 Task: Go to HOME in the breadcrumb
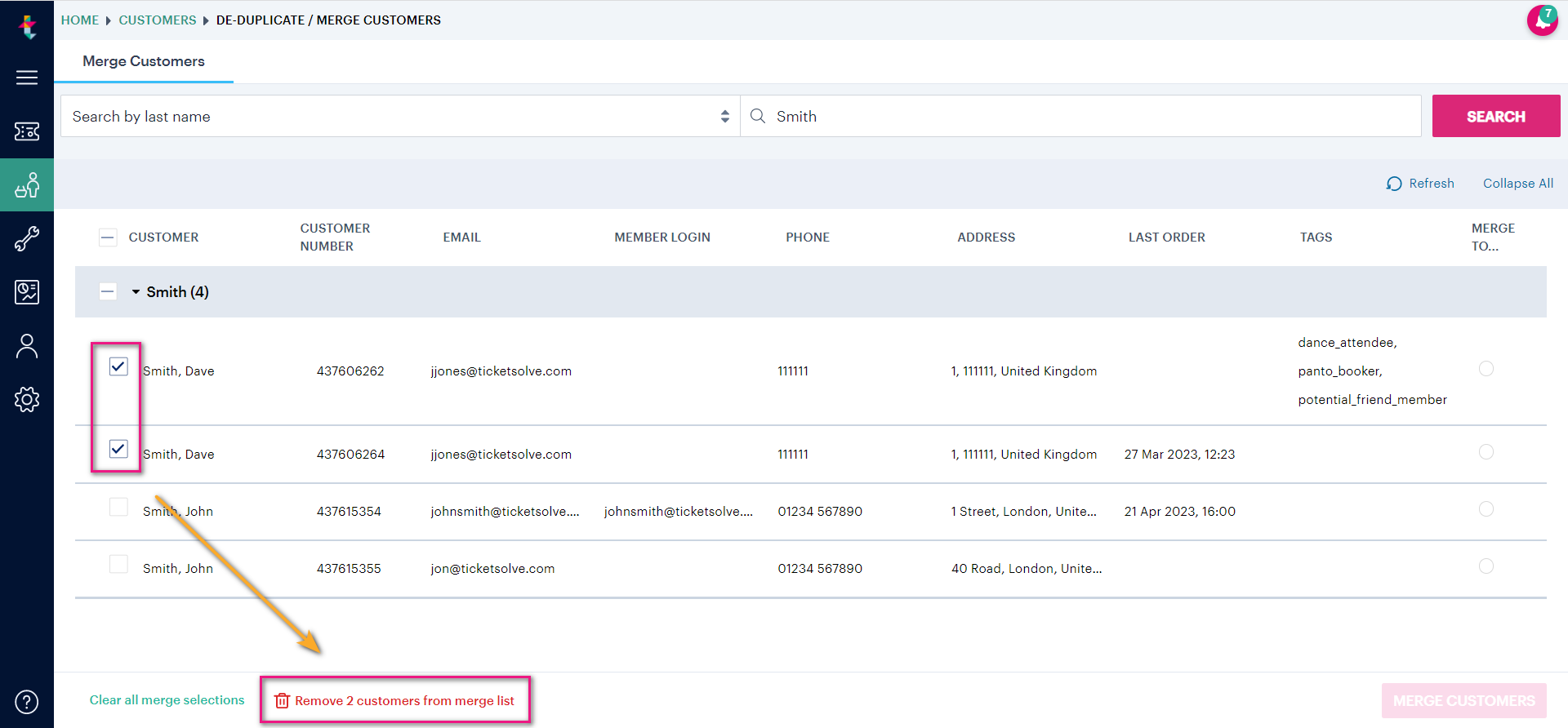click(x=79, y=20)
